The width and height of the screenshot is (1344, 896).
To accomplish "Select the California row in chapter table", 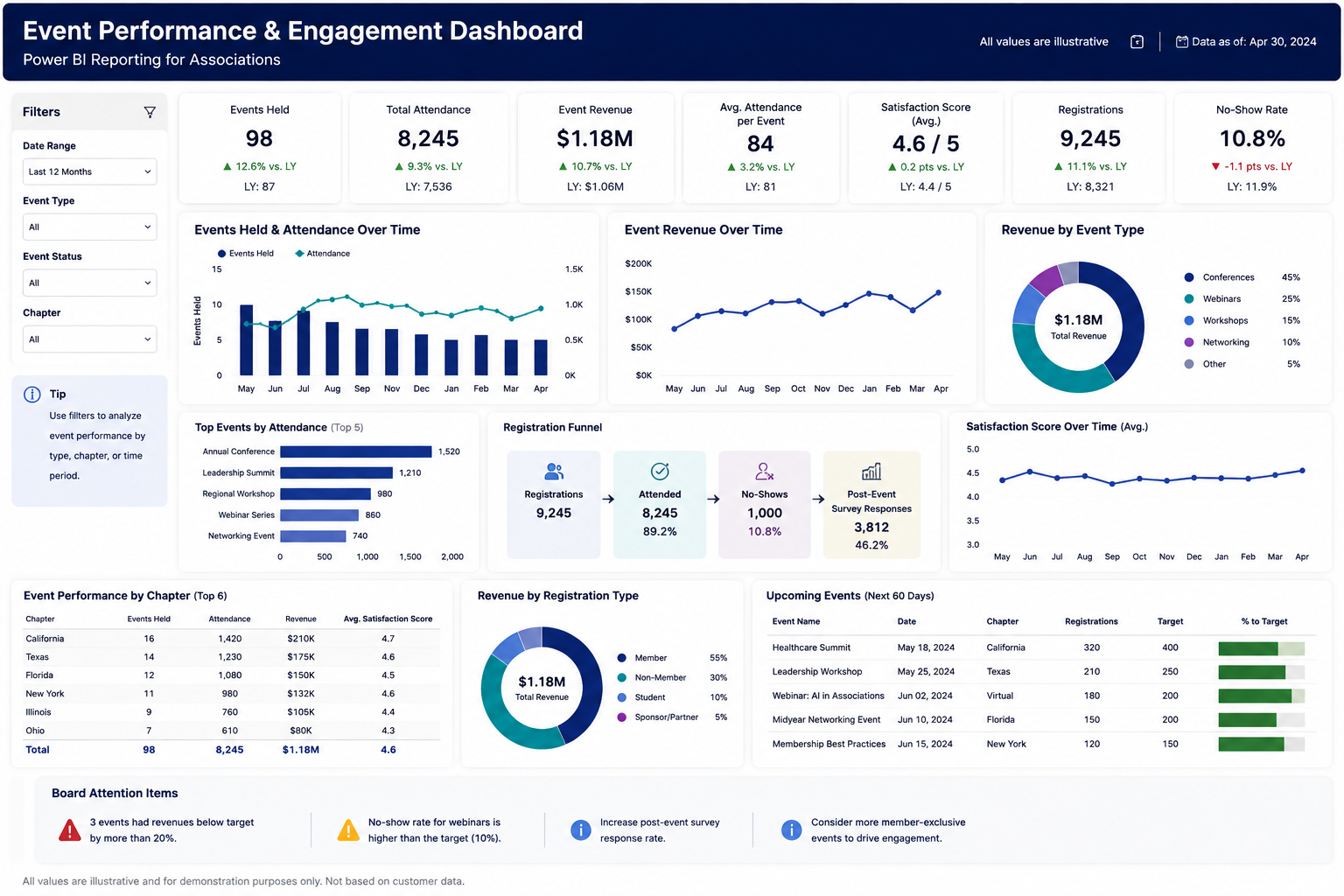I will pos(231,639).
